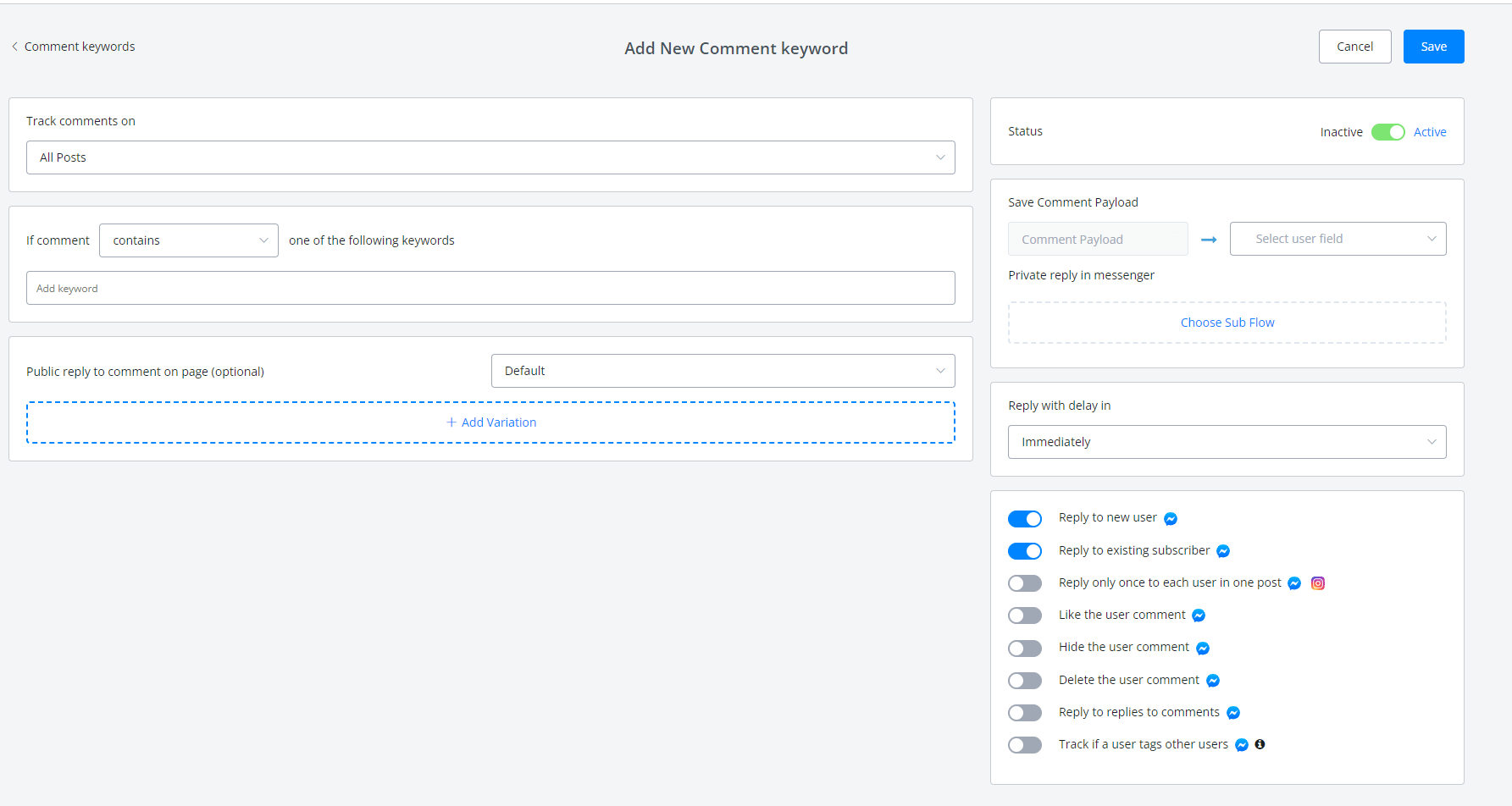Enable Hide the user comment switch
Screen dimensions: 1512x806
point(1025,649)
